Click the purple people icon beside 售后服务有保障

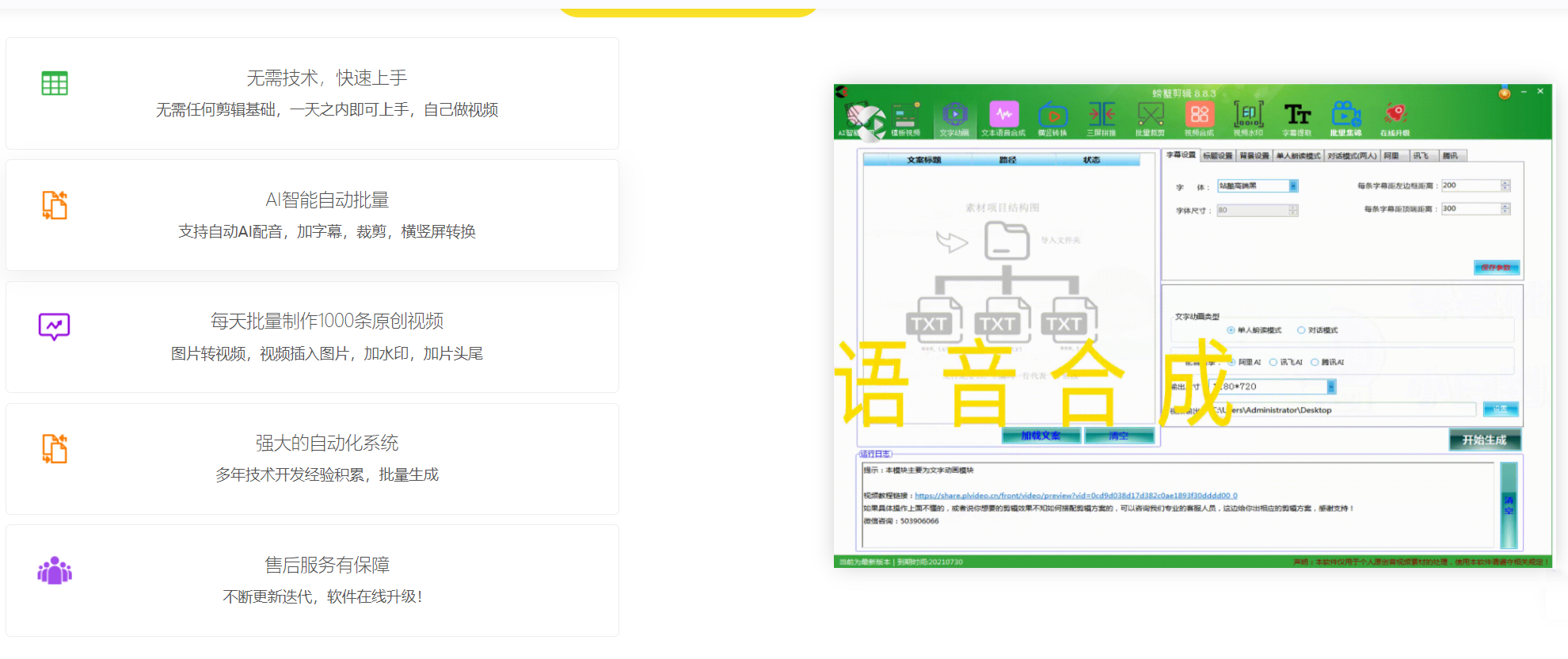(x=55, y=570)
